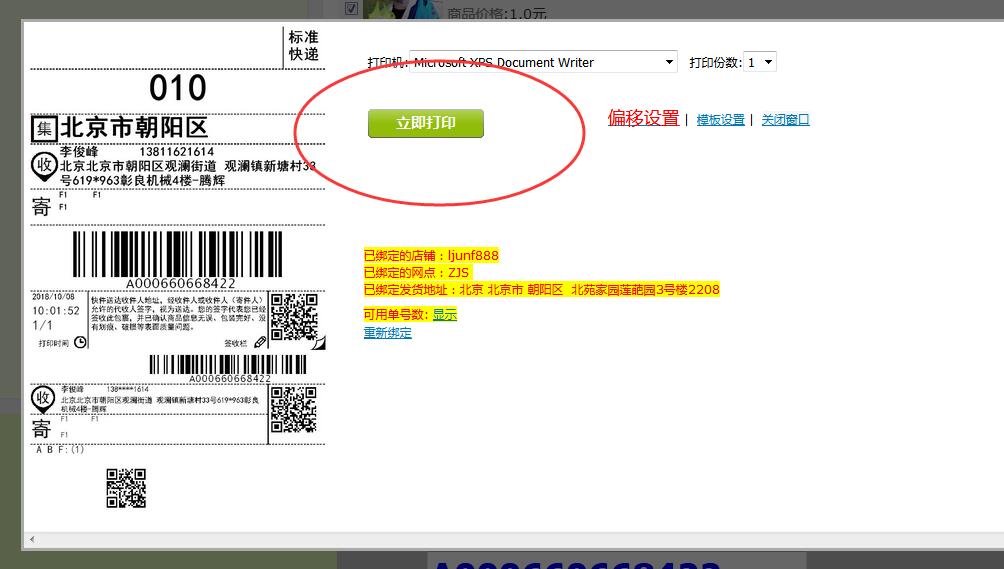Open the 模板设置 template settings link
Image resolution: width=1004 pixels, height=569 pixels.
click(x=720, y=120)
